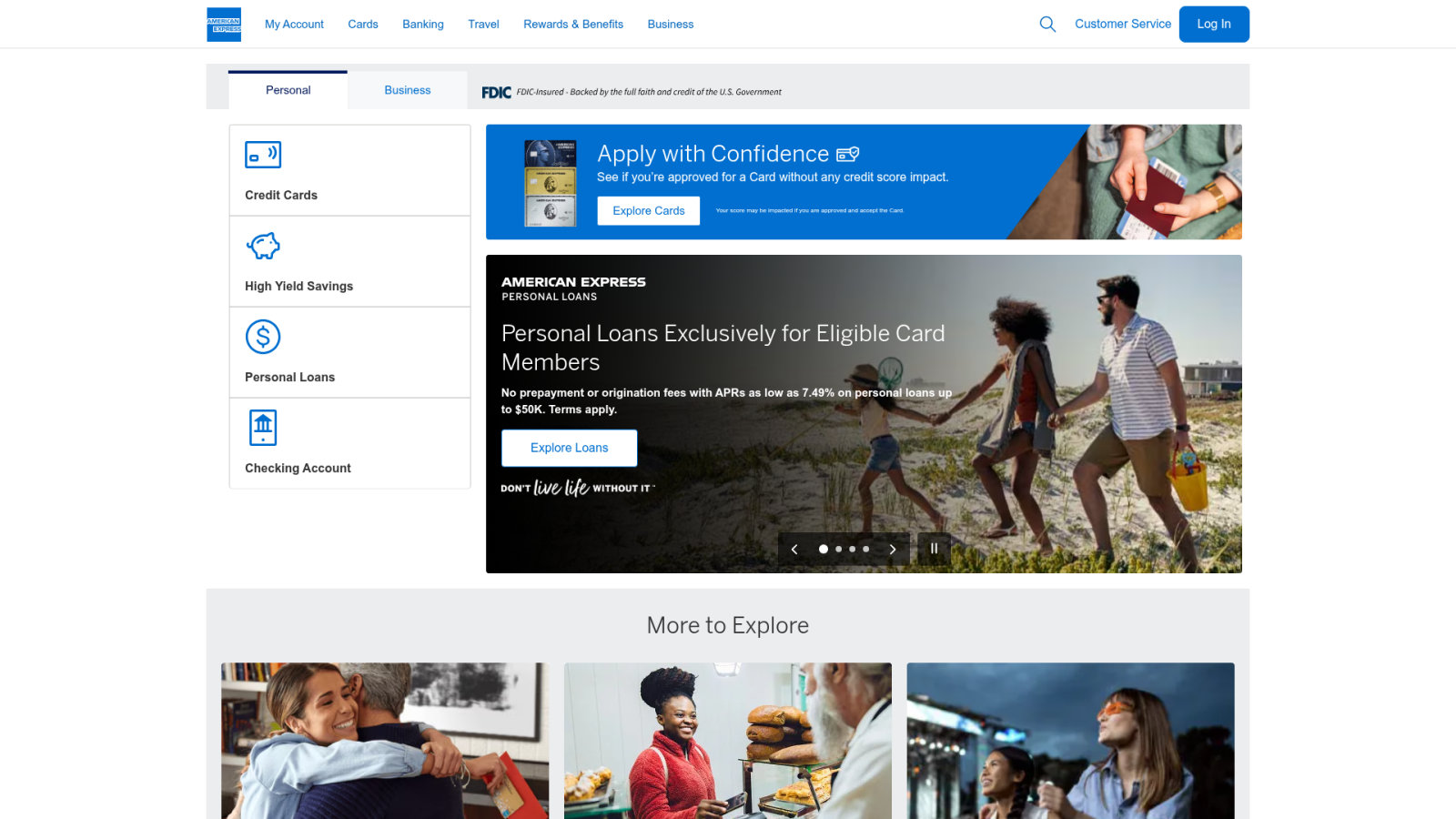Open the Travel menu
Screen dimensions: 1456x819
pyautogui.click(x=483, y=25)
